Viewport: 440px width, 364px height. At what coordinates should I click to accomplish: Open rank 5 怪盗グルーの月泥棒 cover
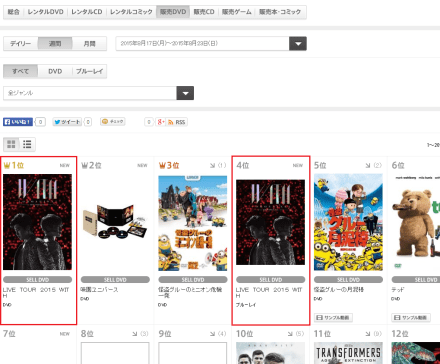point(348,222)
